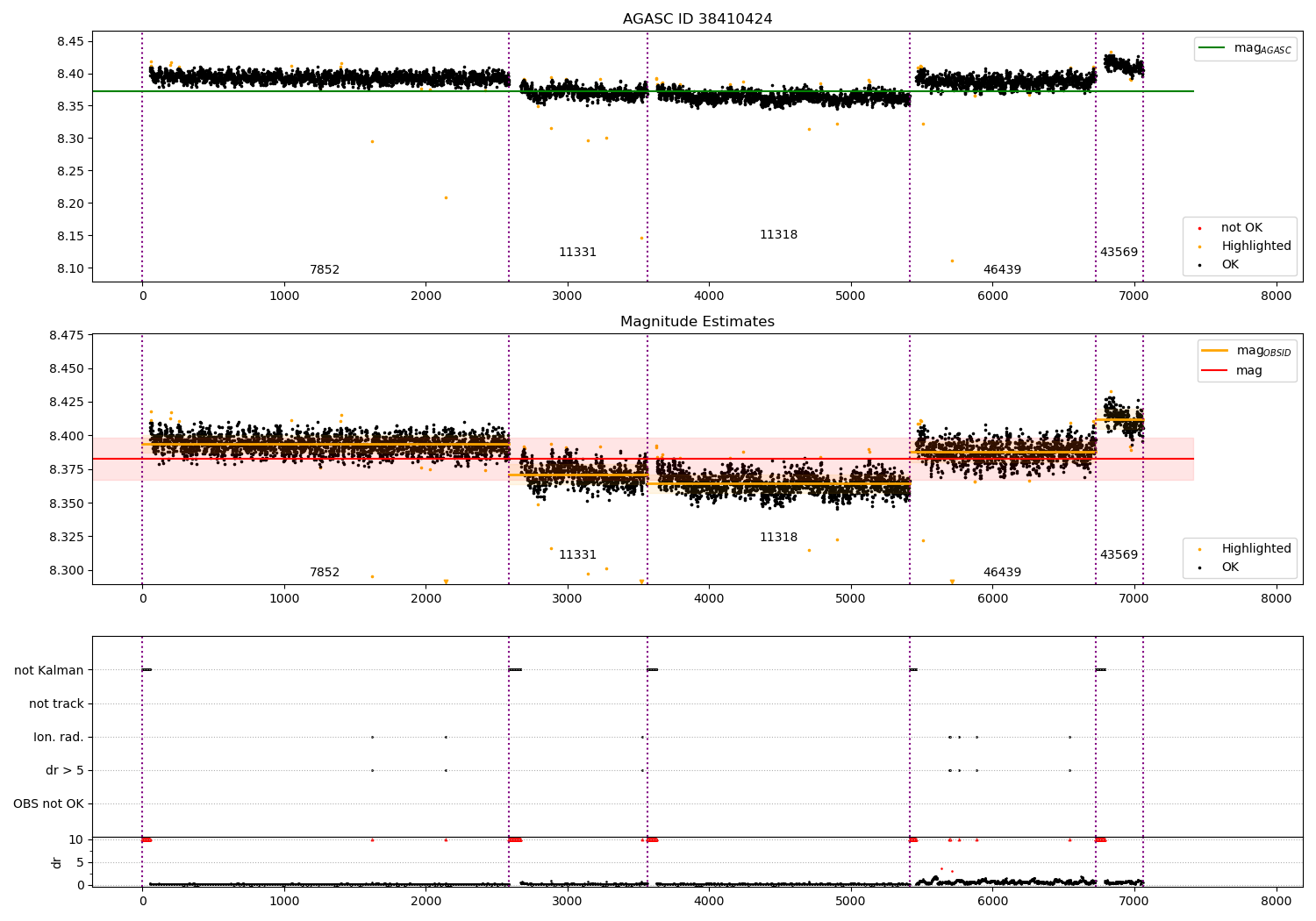Click the '10' tick on dr axis
Viewport: 1316px width, 921px height.
(x=76, y=840)
